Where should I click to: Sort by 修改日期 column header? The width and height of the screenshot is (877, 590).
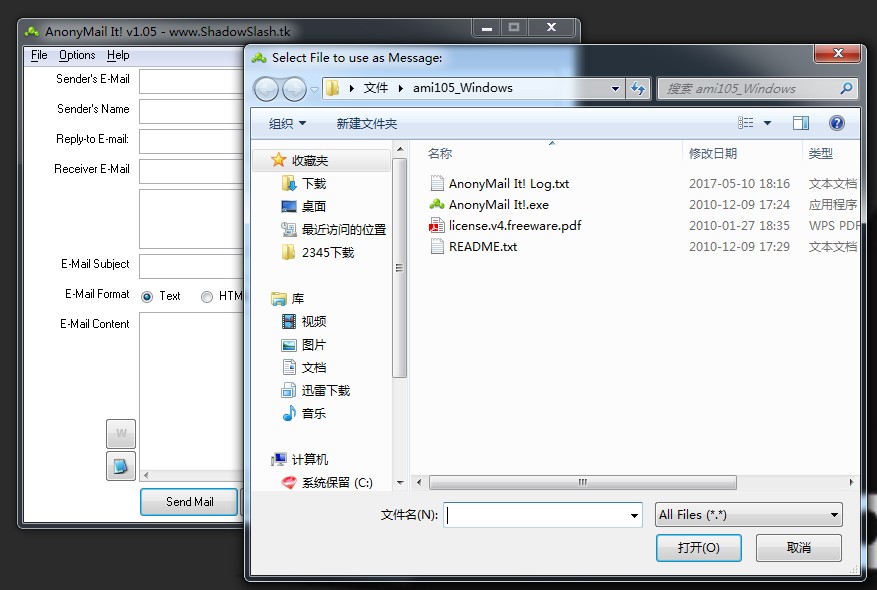tap(713, 153)
